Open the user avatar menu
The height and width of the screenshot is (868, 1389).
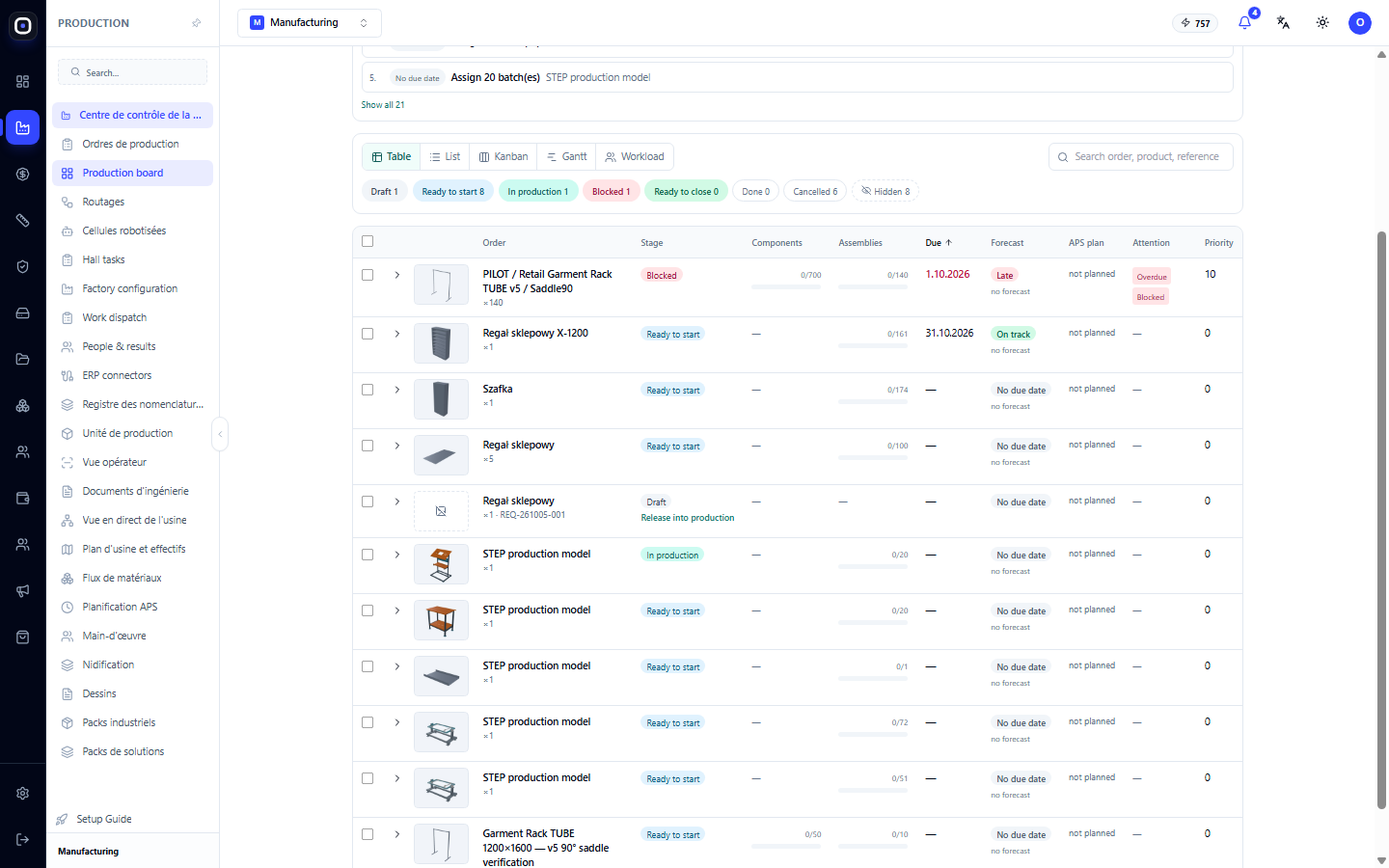coord(1360,22)
